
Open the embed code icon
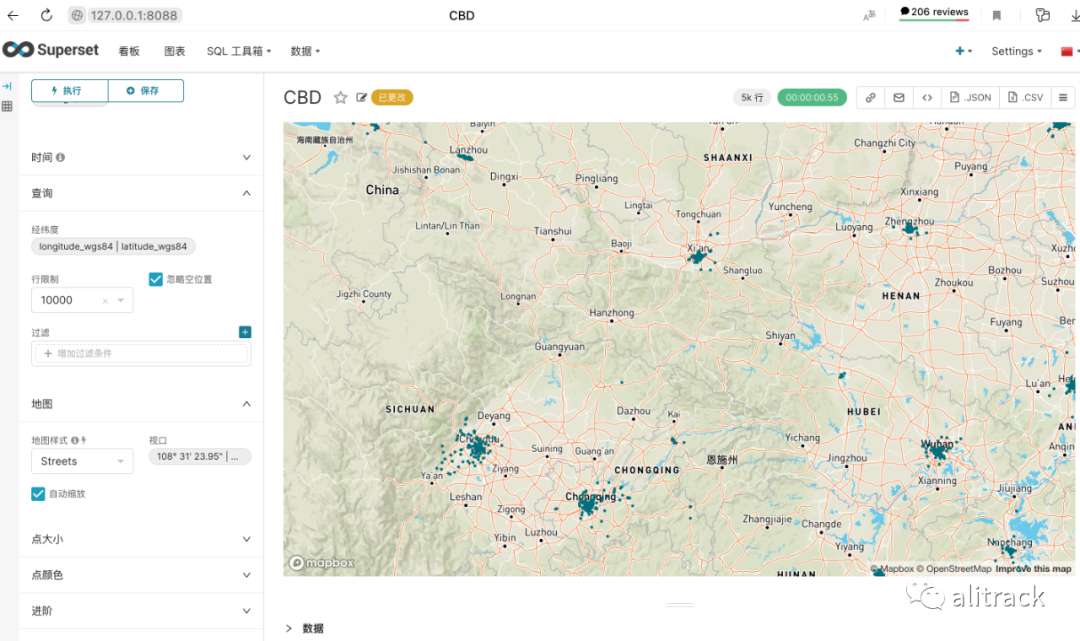tap(927, 98)
